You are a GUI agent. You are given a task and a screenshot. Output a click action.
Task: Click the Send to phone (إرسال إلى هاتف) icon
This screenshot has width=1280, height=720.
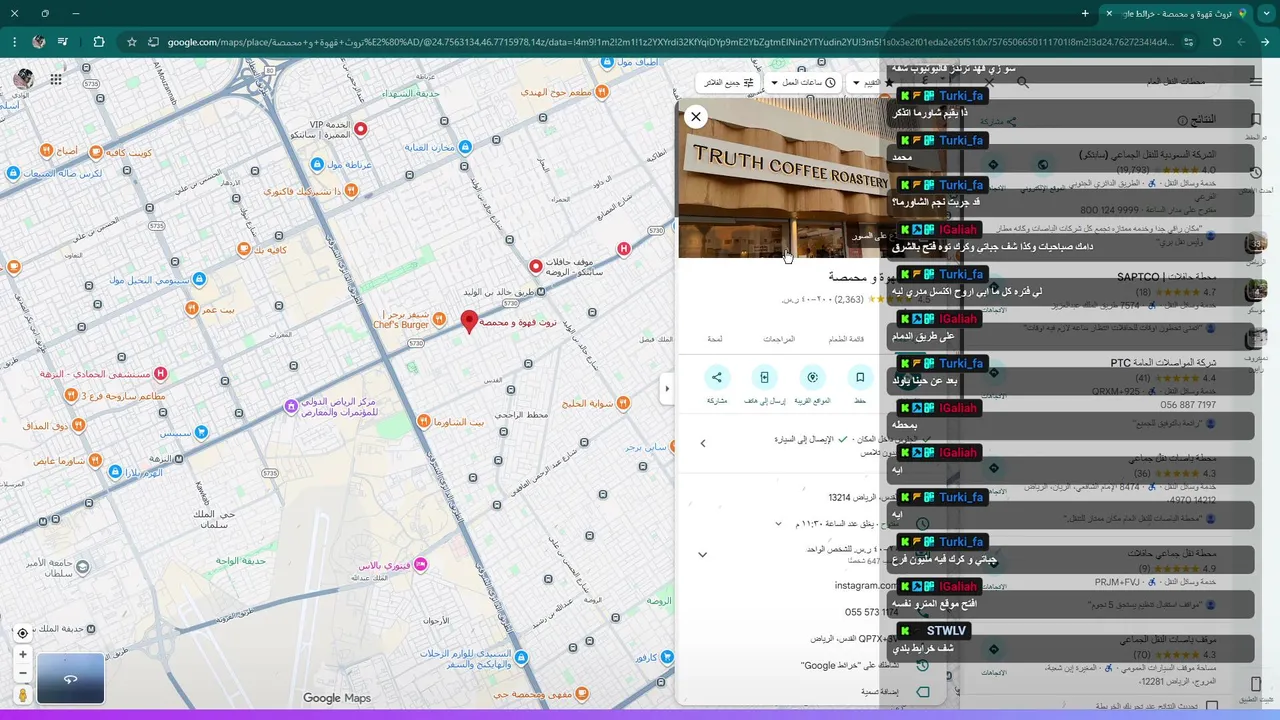(x=764, y=377)
